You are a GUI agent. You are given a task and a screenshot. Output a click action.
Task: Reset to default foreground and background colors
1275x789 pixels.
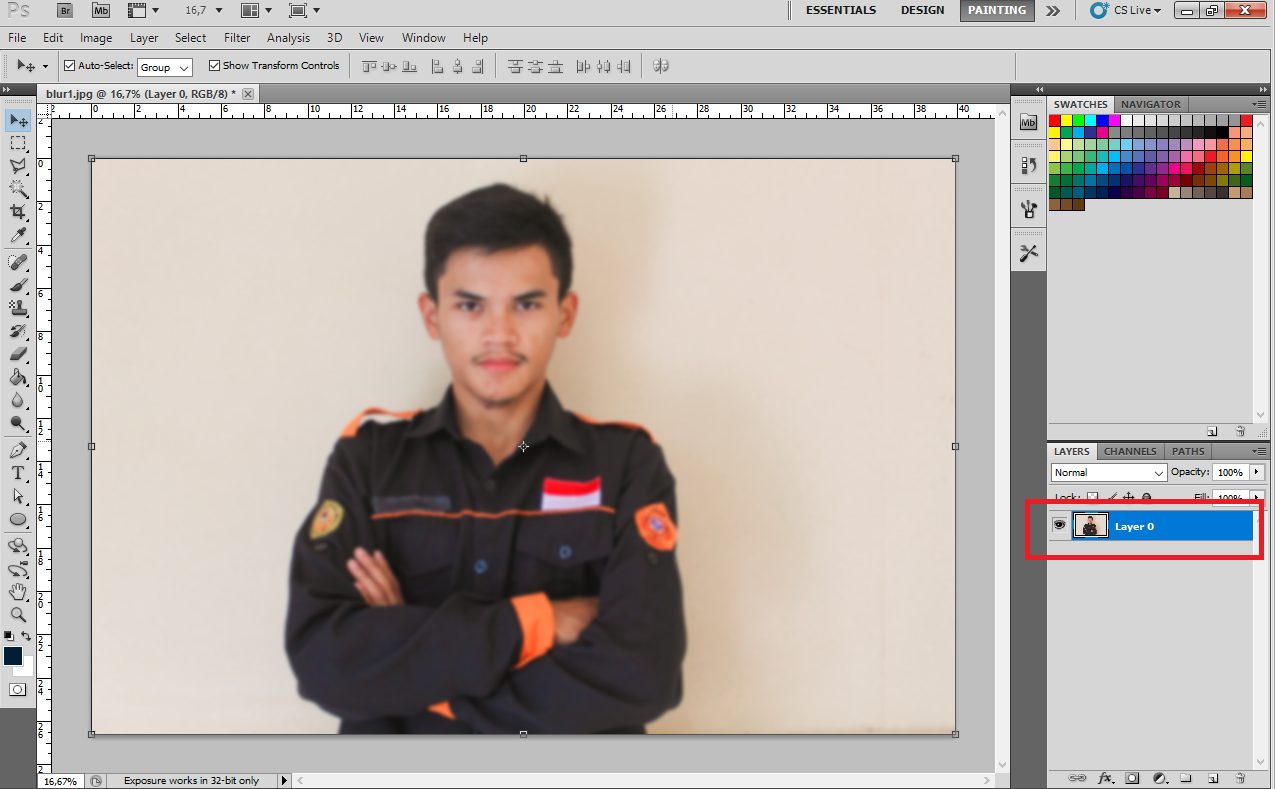click(8, 636)
